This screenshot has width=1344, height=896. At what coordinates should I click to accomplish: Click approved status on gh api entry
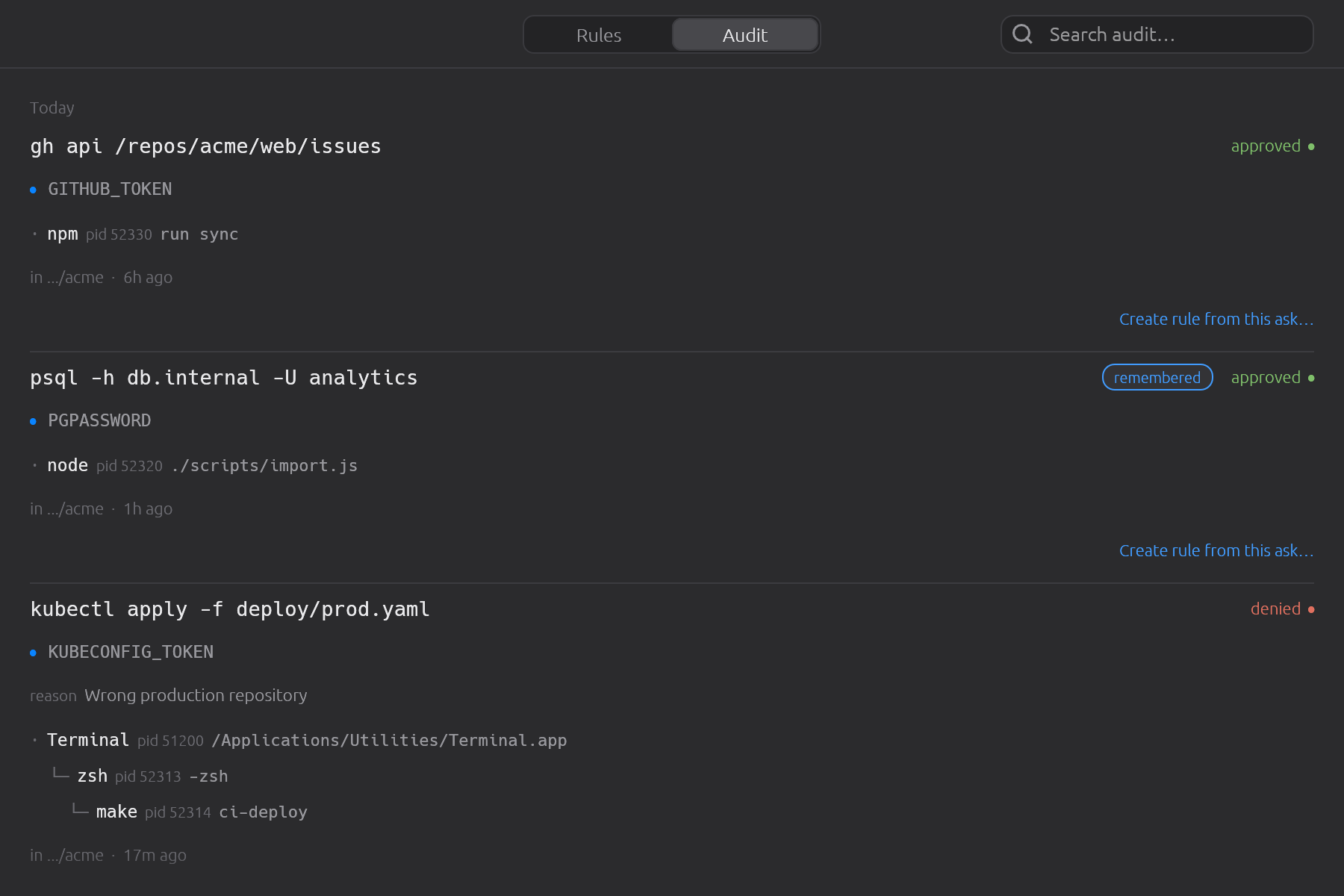[1272, 146]
